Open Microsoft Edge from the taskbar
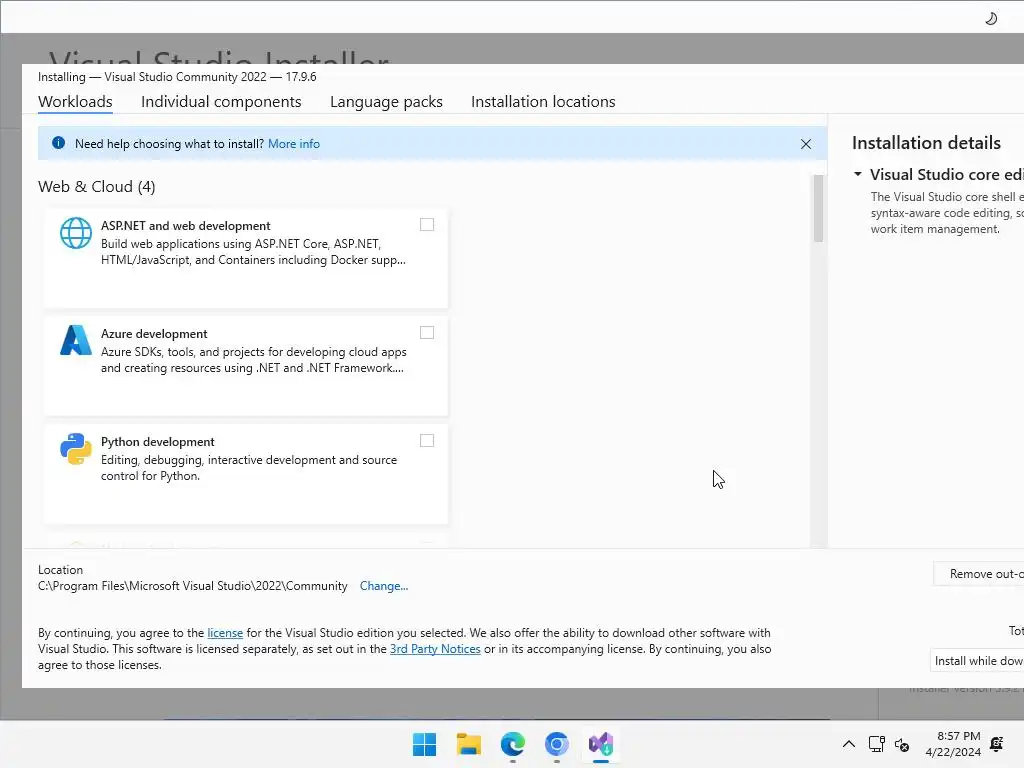The height and width of the screenshot is (768, 1024). 513,744
